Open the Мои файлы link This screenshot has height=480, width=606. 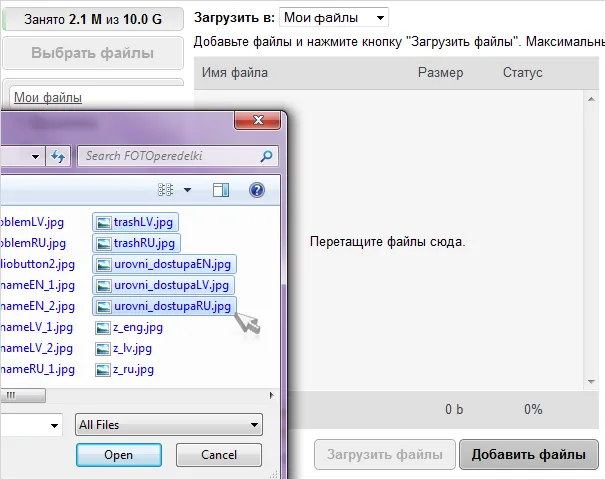[48, 97]
